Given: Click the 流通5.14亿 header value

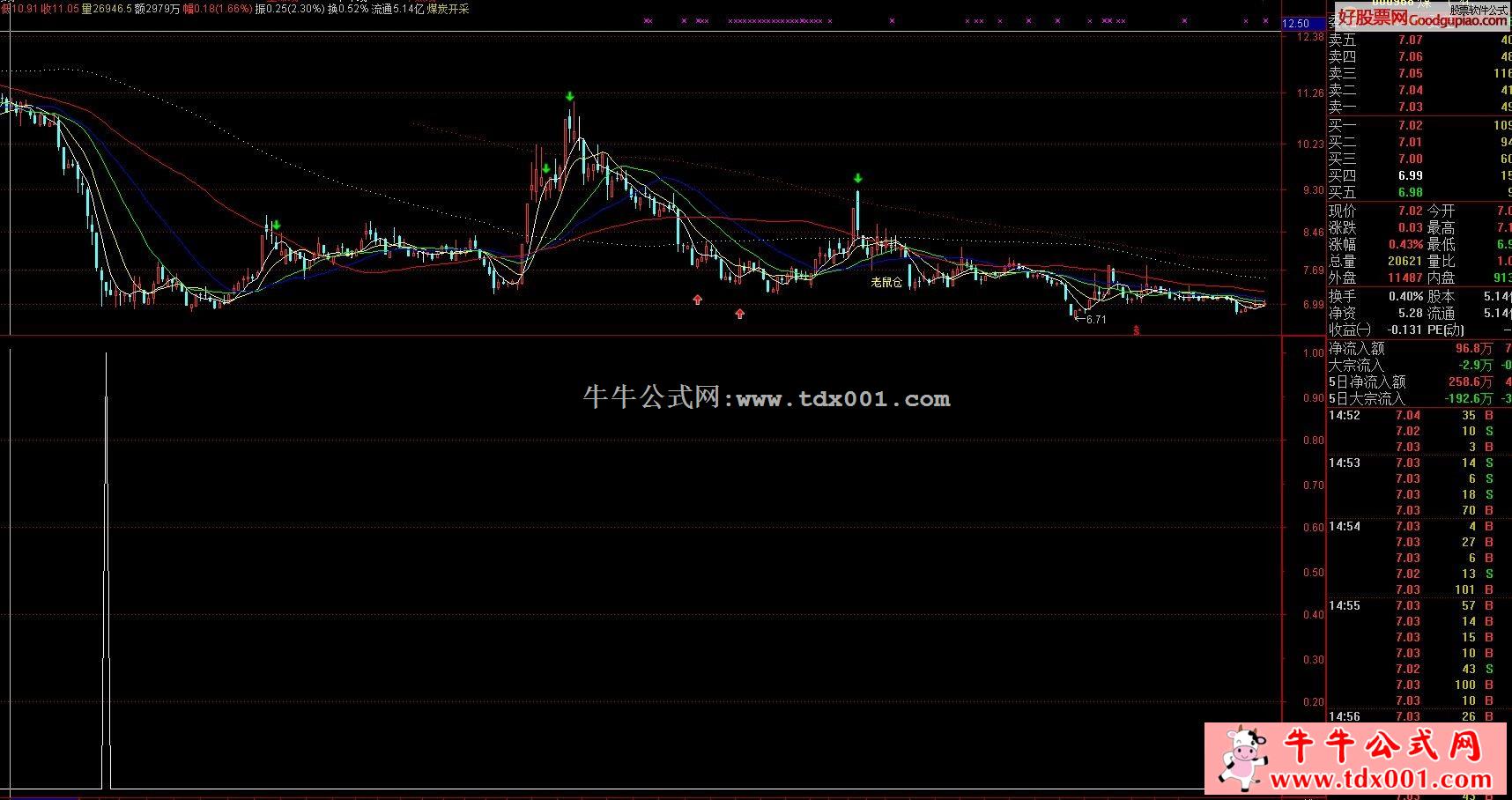Looking at the screenshot, I should click(397, 9).
